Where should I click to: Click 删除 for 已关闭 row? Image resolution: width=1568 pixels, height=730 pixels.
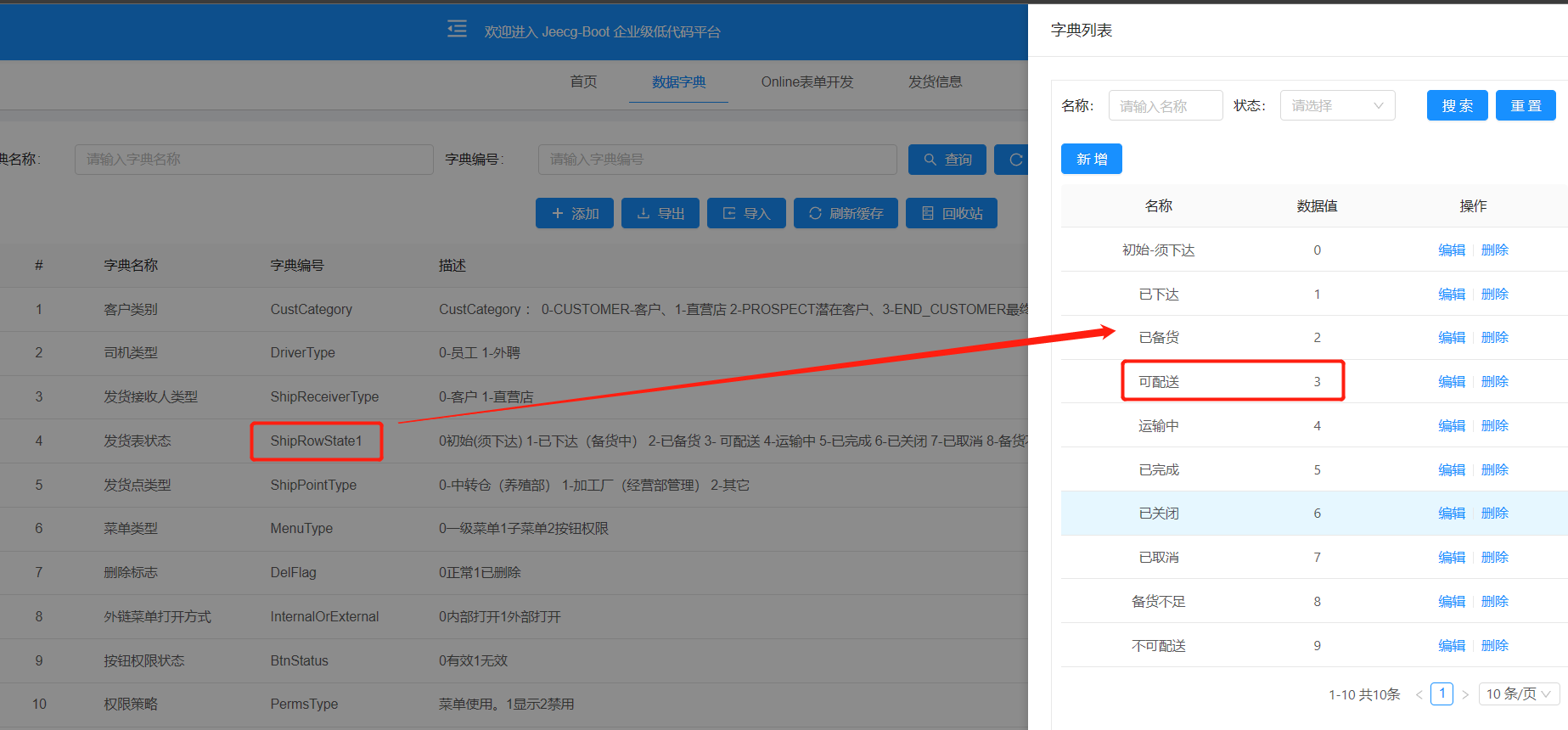(x=1495, y=513)
